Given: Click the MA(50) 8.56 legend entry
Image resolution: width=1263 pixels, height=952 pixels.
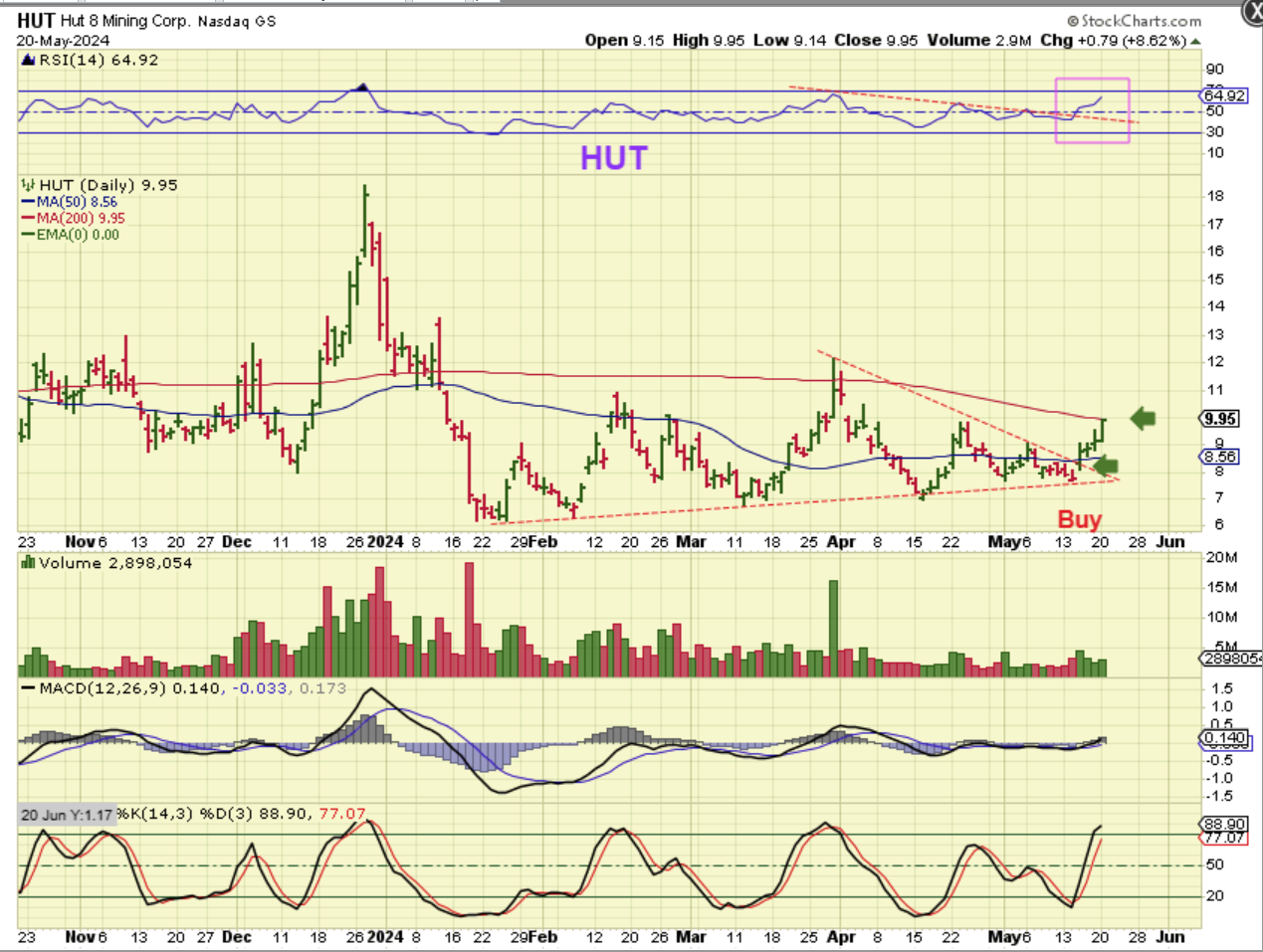Looking at the screenshot, I should click(x=70, y=202).
